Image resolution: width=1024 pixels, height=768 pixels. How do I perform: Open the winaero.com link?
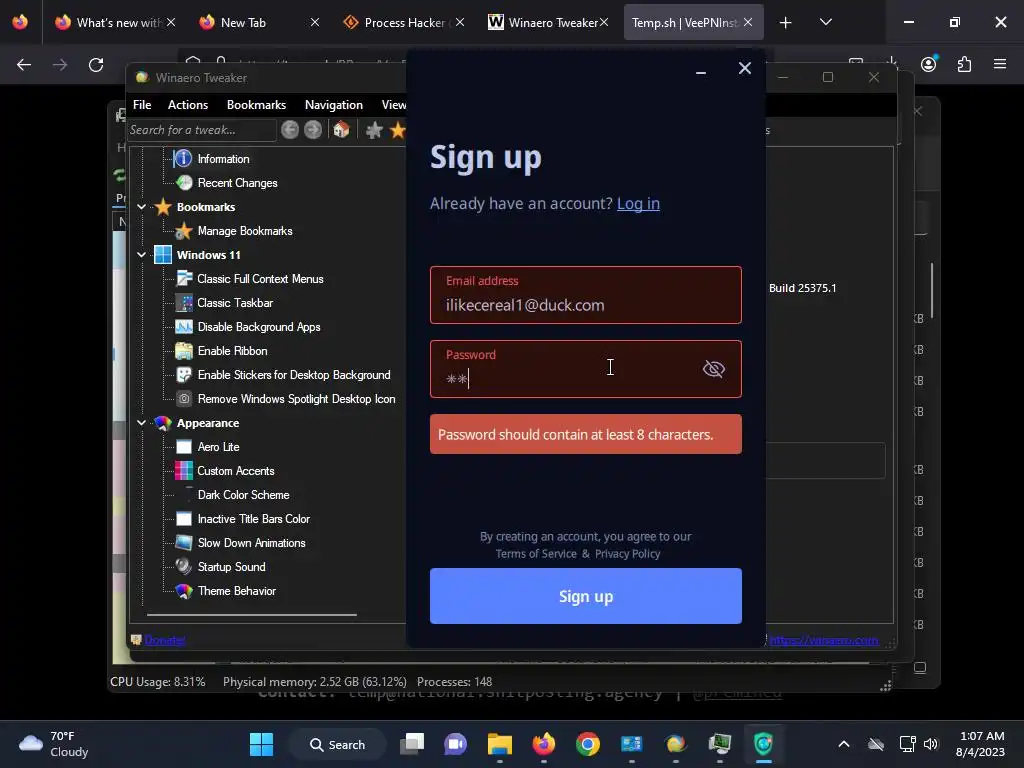pos(824,640)
